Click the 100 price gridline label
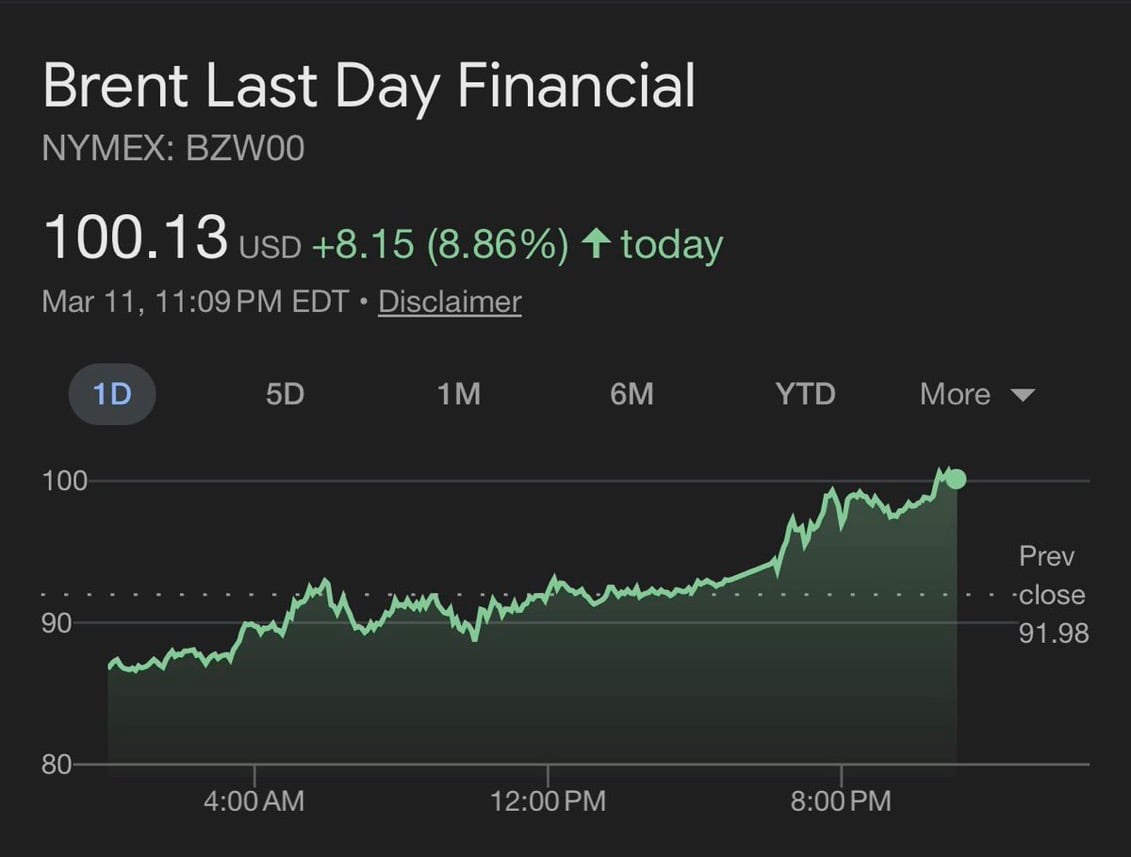Viewport: 1131px width, 857px height. click(65, 481)
